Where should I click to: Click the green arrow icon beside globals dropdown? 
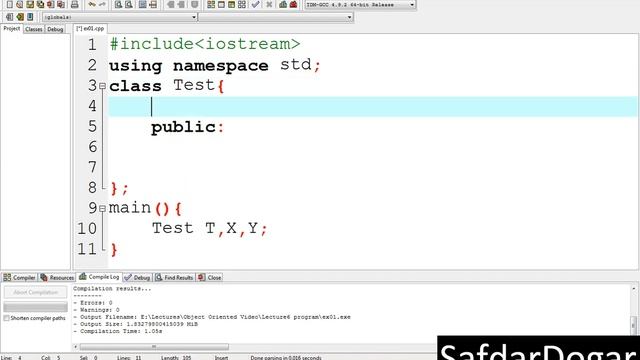coord(20,17)
